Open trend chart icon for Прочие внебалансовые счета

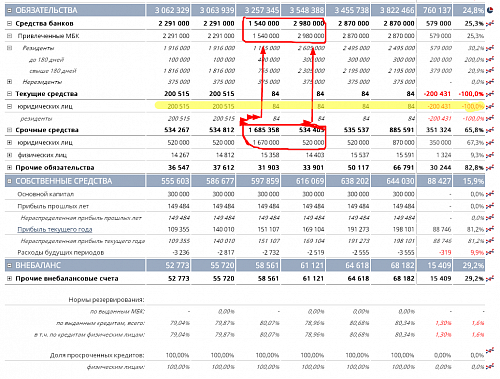pyautogui.click(x=490, y=278)
